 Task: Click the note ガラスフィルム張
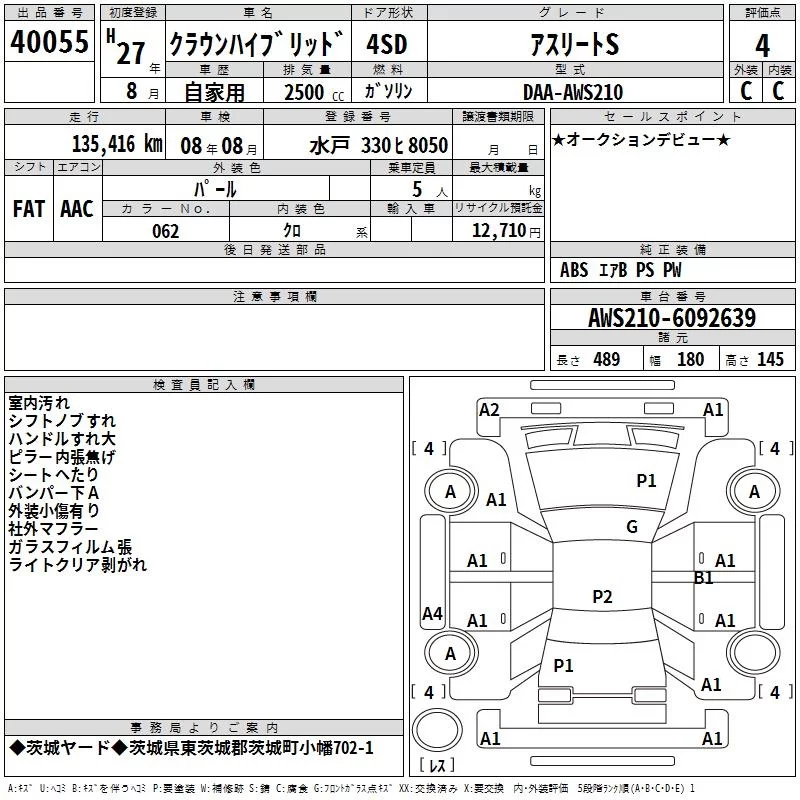tap(70, 547)
